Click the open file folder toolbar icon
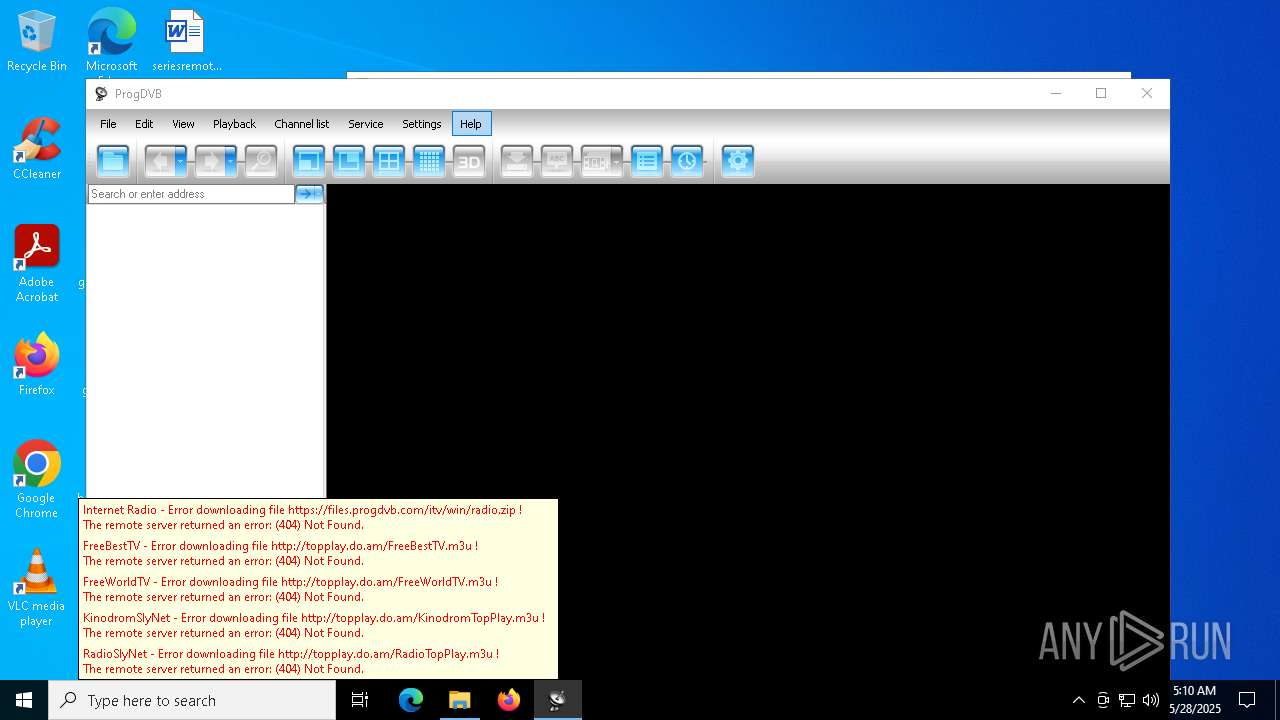Image resolution: width=1280 pixels, height=720 pixels. click(x=113, y=161)
